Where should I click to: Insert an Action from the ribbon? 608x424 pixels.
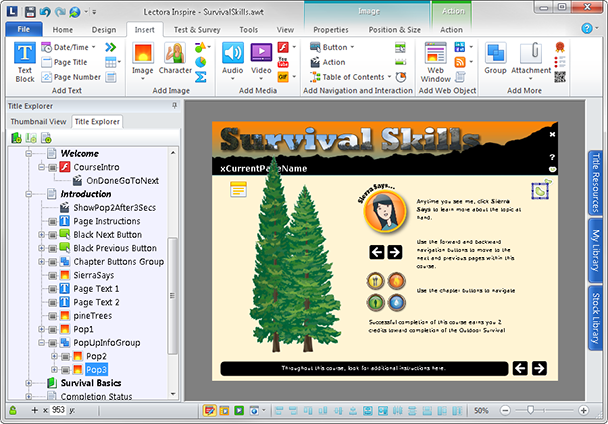[x=328, y=62]
